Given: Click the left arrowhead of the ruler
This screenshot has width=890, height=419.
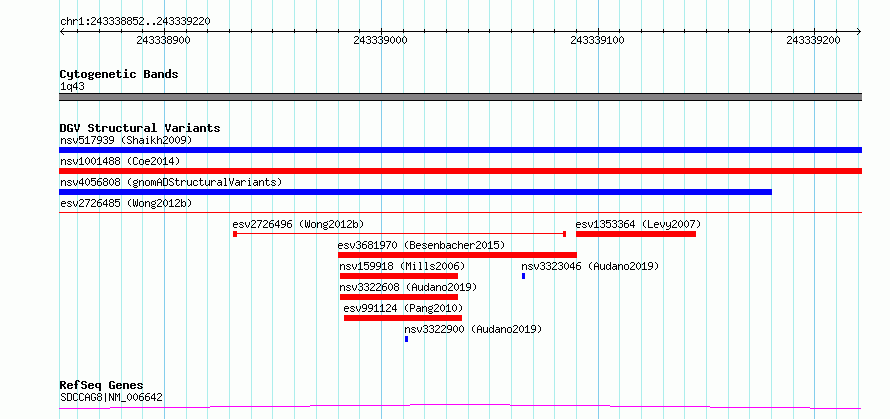Looking at the screenshot, I should coord(62,32).
